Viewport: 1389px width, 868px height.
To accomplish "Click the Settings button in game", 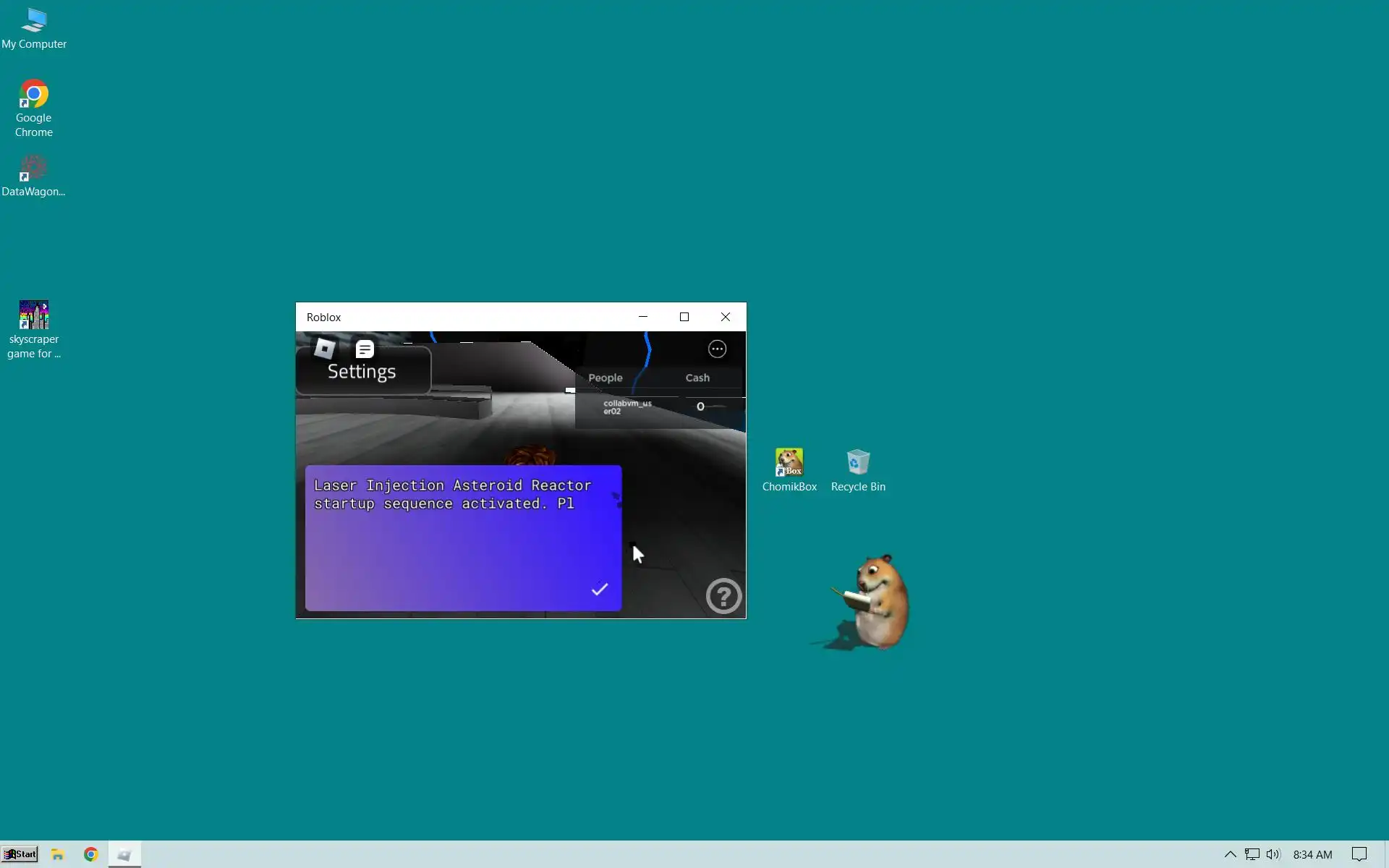I will coord(362,372).
